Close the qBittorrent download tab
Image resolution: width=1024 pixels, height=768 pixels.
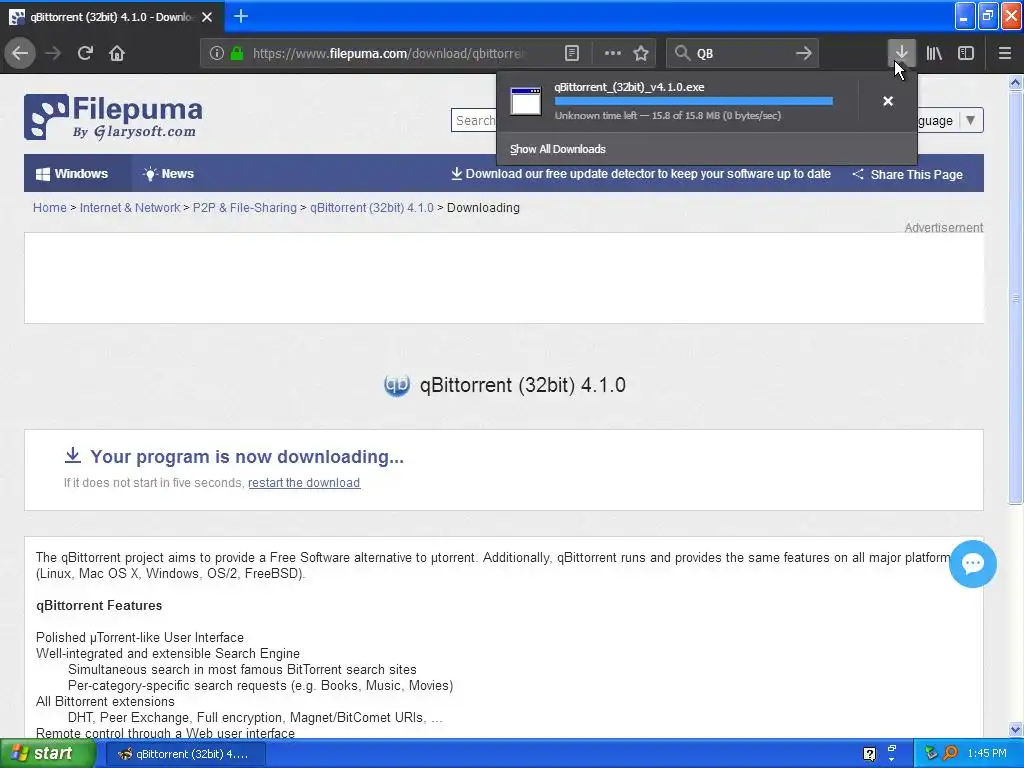pos(207,17)
